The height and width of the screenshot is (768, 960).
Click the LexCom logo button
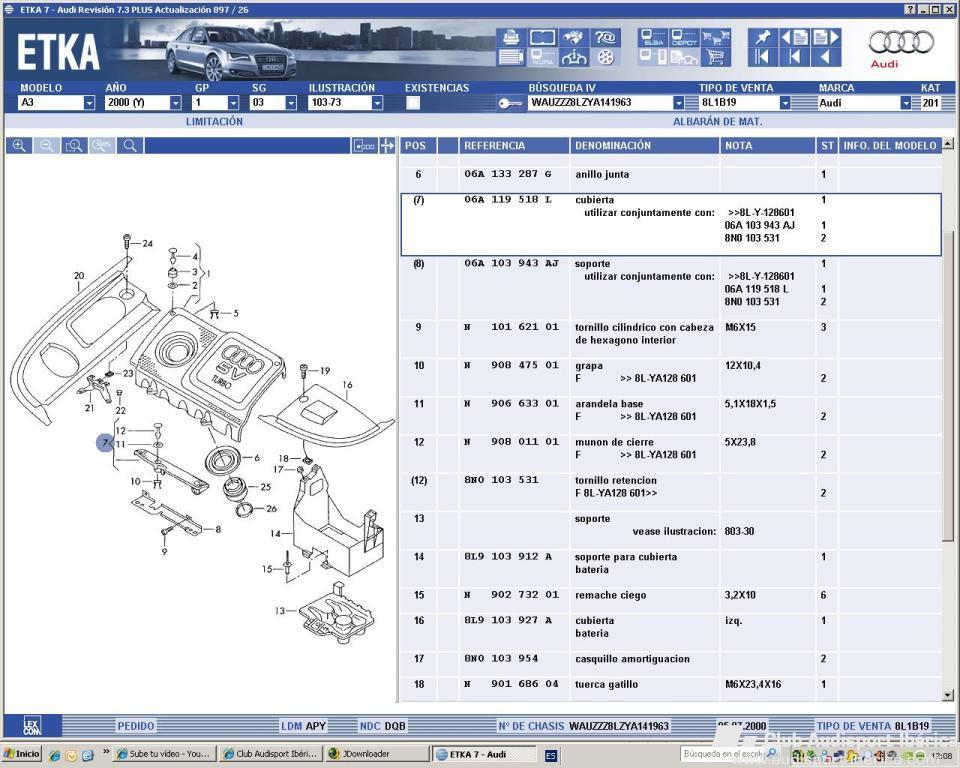[32, 726]
